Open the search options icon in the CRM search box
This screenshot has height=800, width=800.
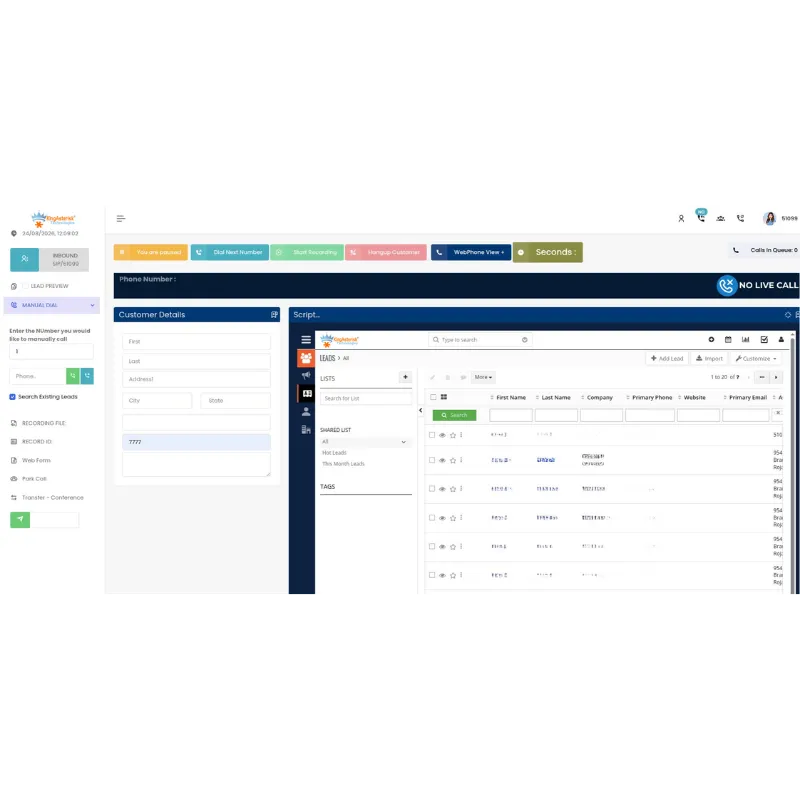[524, 340]
